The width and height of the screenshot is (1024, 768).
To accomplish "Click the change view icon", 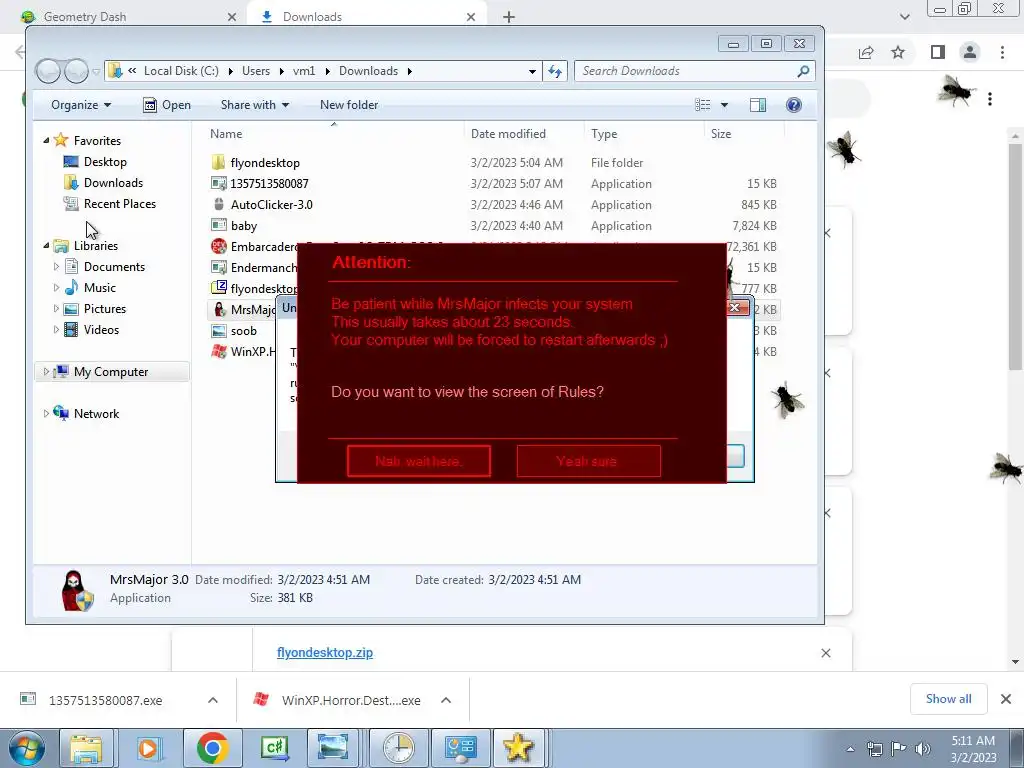I will point(703,104).
